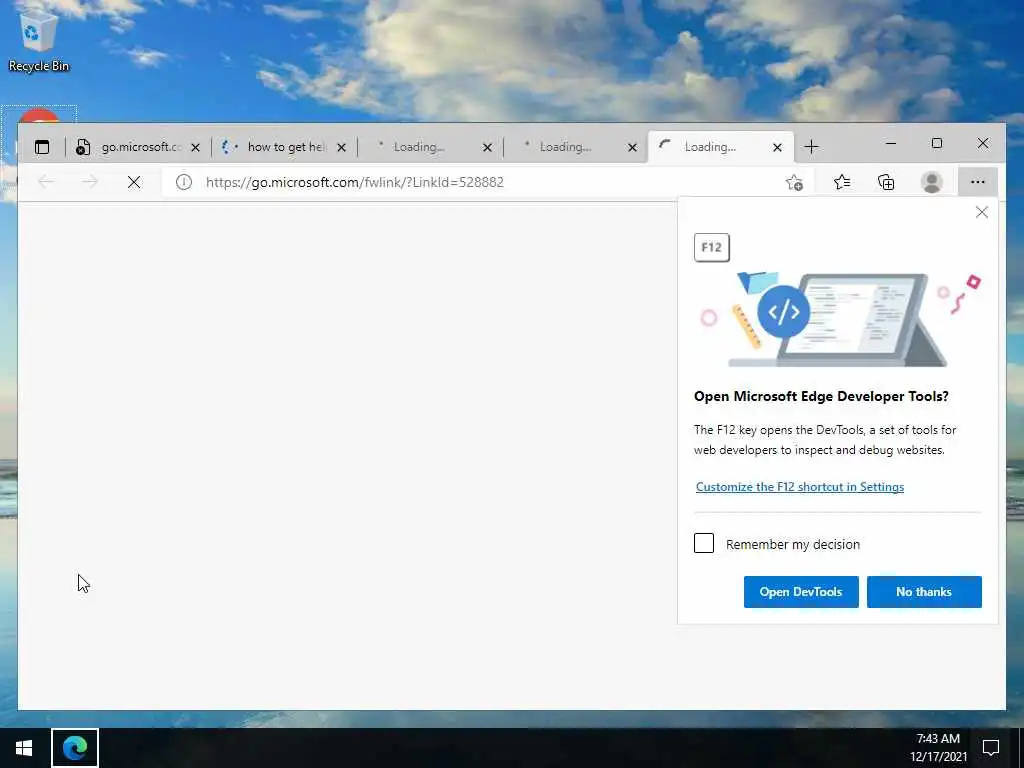Viewport: 1024px width, 768px height.
Task: Open the taskbar clock and date
Action: (x=938, y=748)
